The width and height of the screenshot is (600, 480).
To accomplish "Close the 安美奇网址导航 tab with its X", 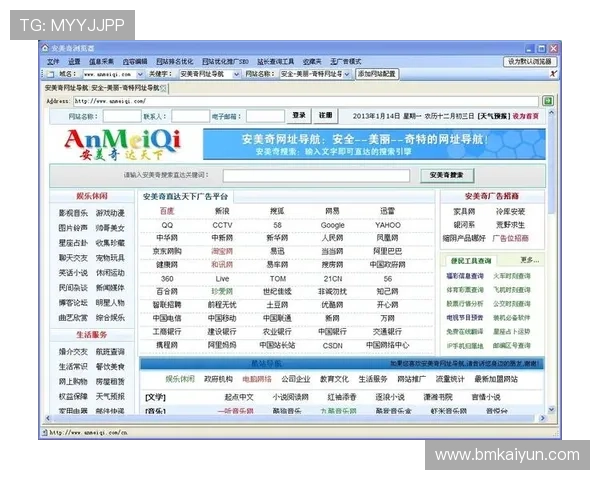I will 164,88.
